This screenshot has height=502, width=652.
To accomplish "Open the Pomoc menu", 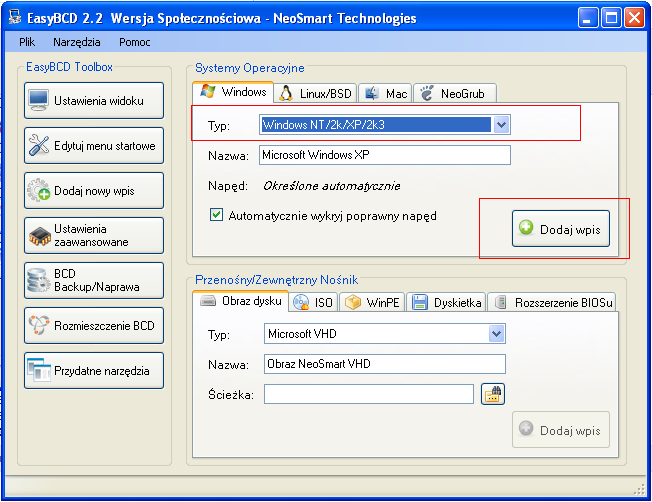I will tap(135, 42).
